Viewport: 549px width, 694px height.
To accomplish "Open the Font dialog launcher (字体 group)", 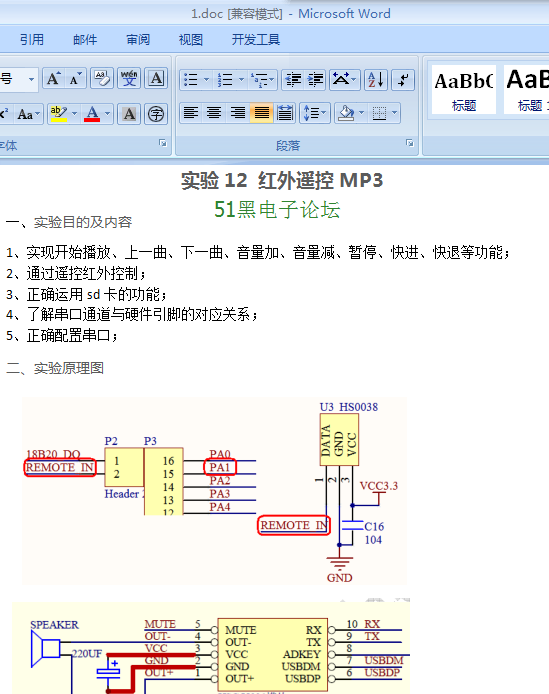I will pyautogui.click(x=163, y=143).
